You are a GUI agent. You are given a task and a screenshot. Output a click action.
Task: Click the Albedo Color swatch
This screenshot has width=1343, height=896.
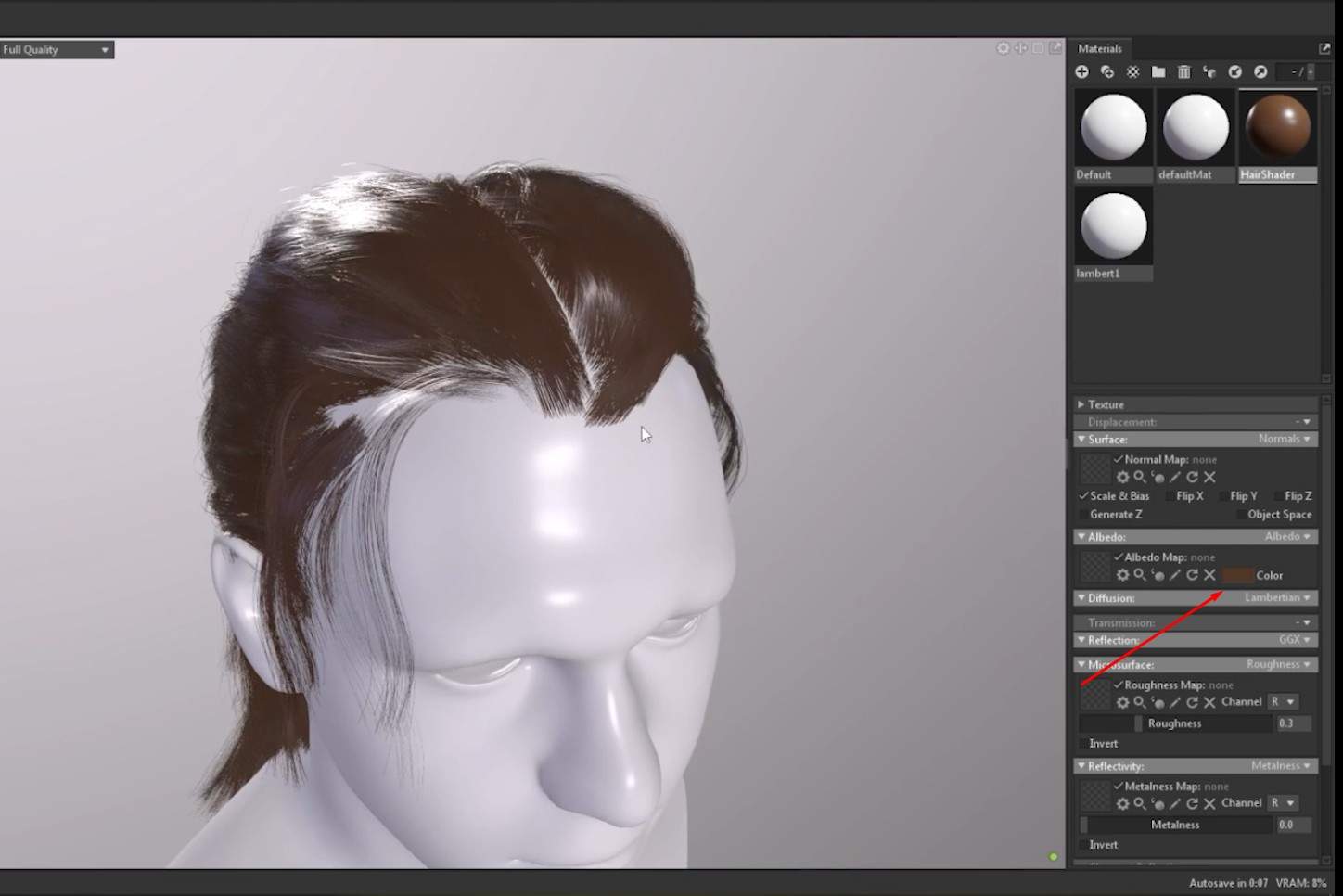coord(1237,575)
